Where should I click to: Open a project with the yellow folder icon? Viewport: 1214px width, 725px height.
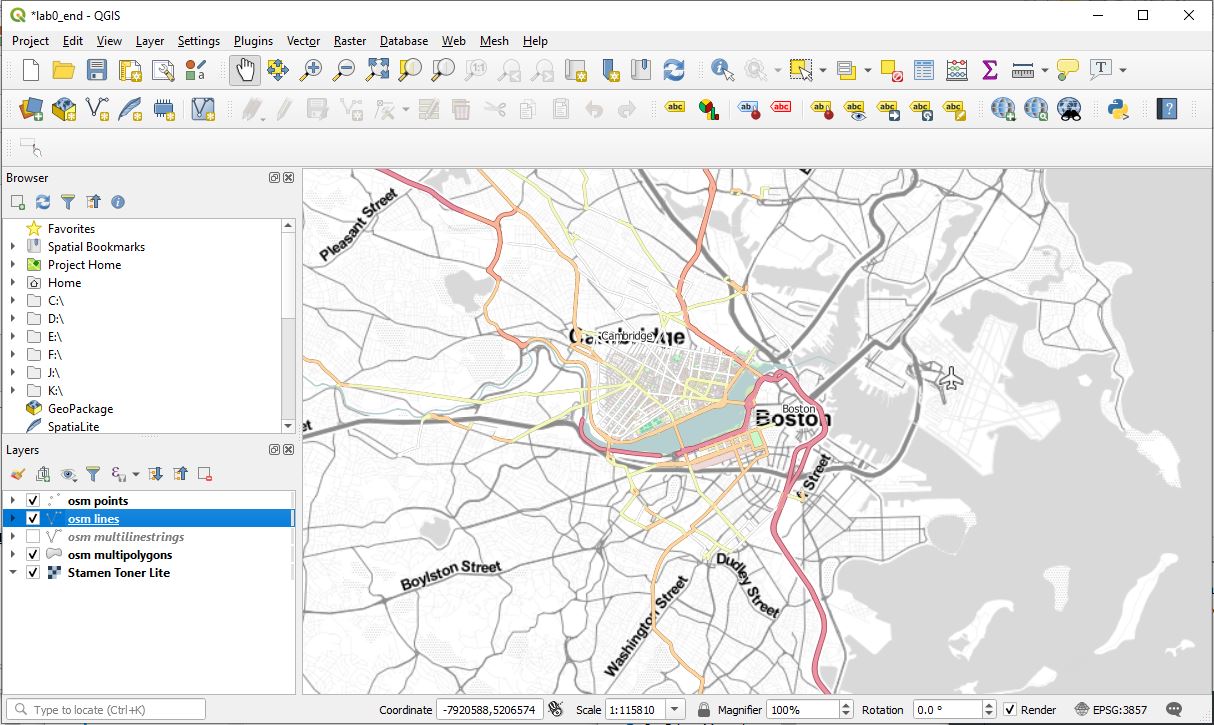point(64,70)
